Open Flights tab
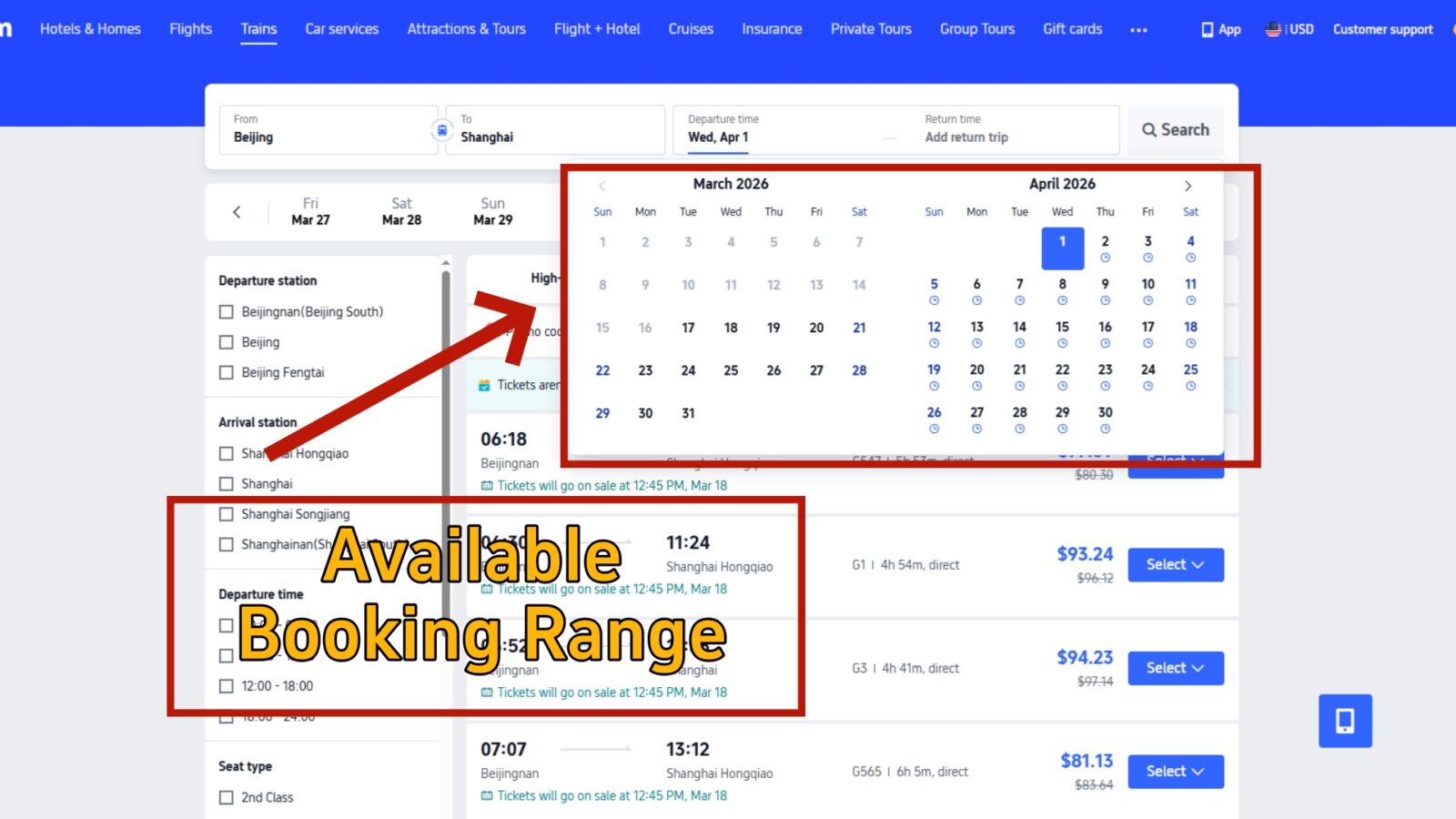1456x819 pixels. [191, 29]
